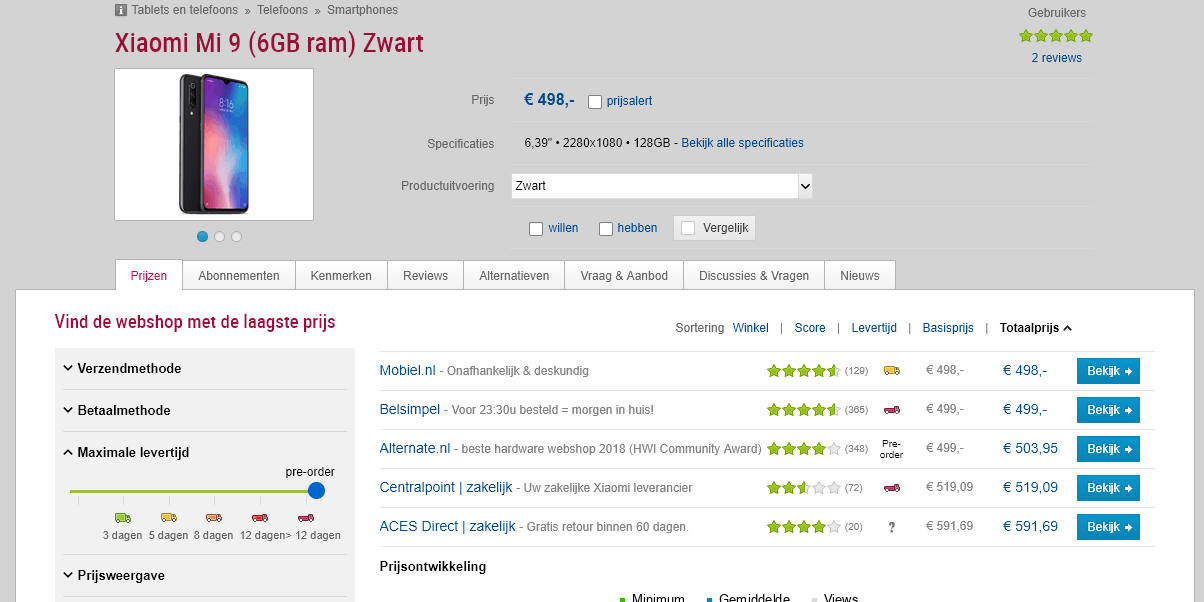
Task: Click the info icon before the breadcrumb
Action: [x=121, y=10]
